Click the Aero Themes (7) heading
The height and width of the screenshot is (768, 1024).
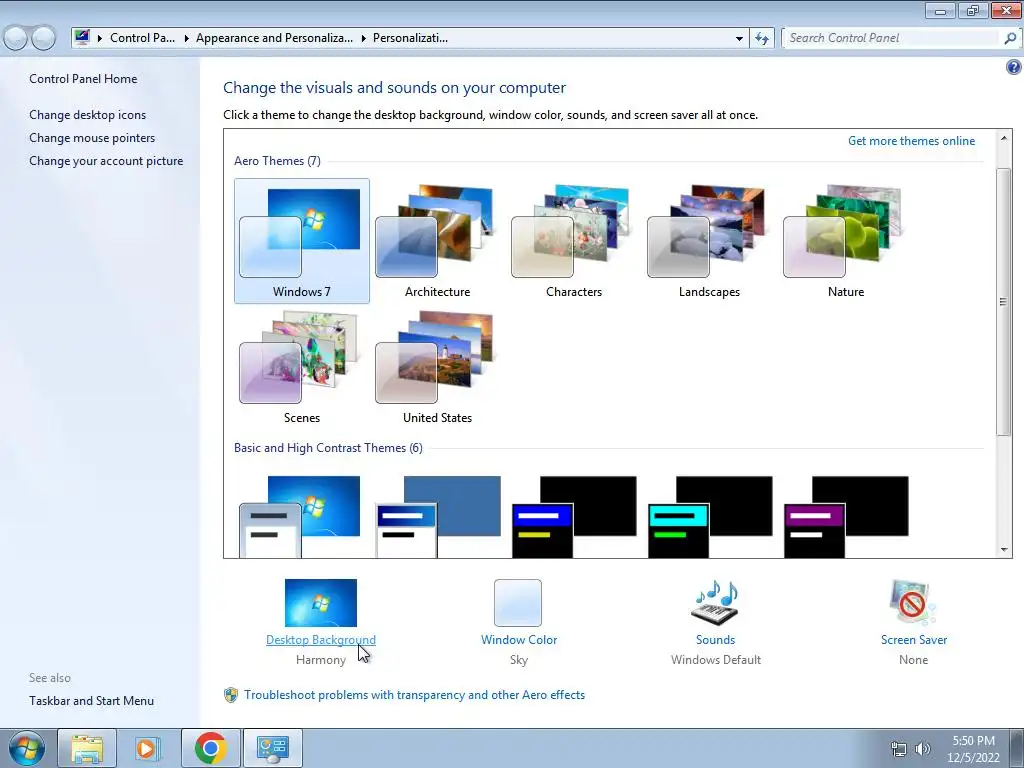(277, 161)
